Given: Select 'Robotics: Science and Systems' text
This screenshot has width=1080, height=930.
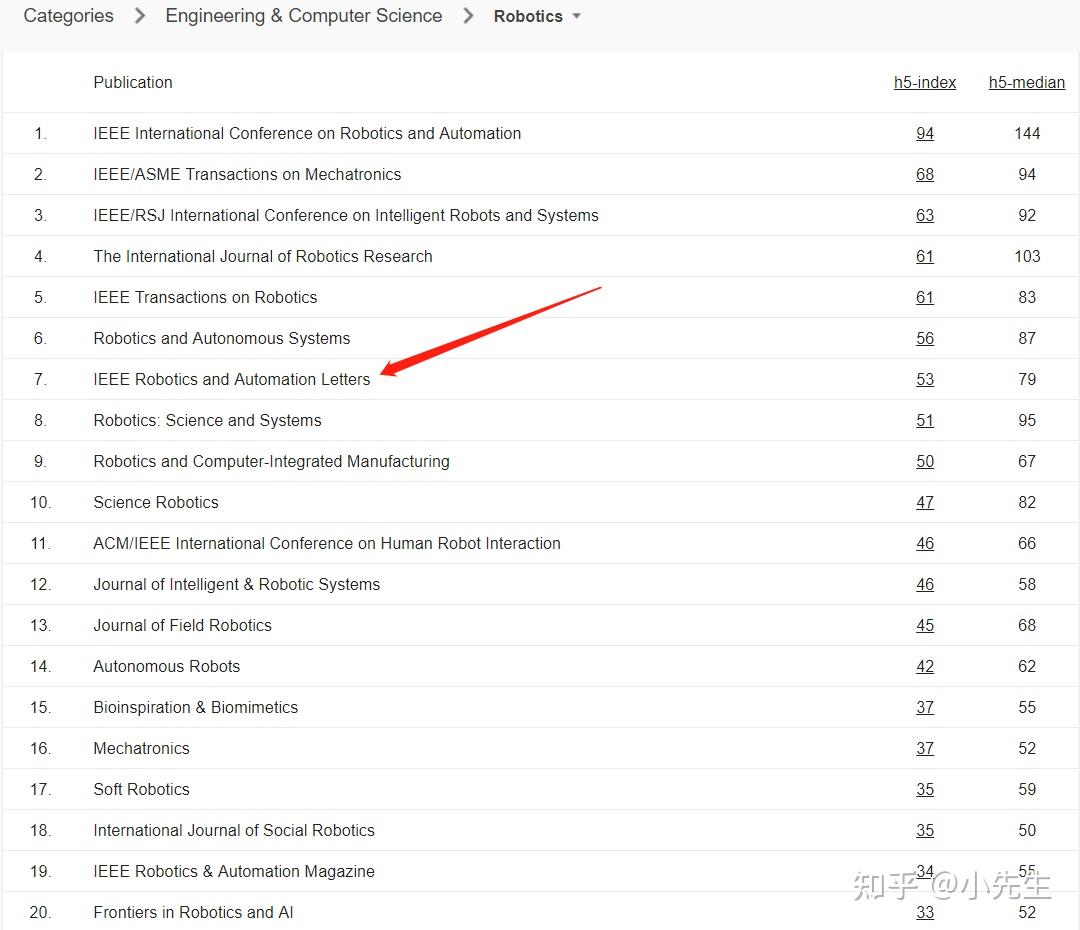Looking at the screenshot, I should (207, 420).
